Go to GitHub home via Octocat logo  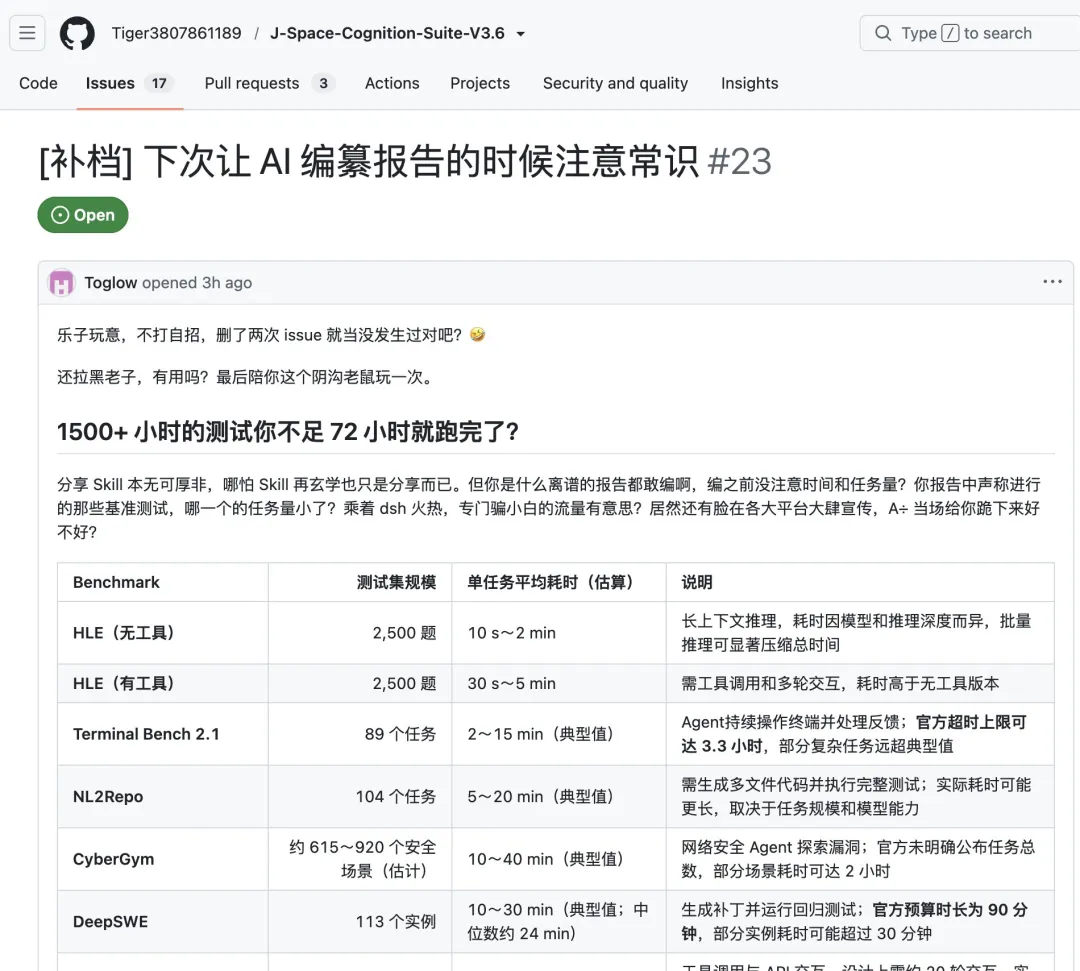77,33
